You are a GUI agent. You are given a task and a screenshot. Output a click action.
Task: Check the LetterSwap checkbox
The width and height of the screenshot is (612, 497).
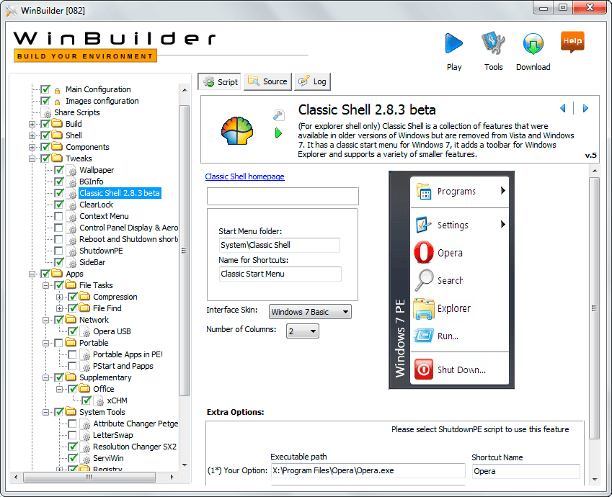(73, 435)
